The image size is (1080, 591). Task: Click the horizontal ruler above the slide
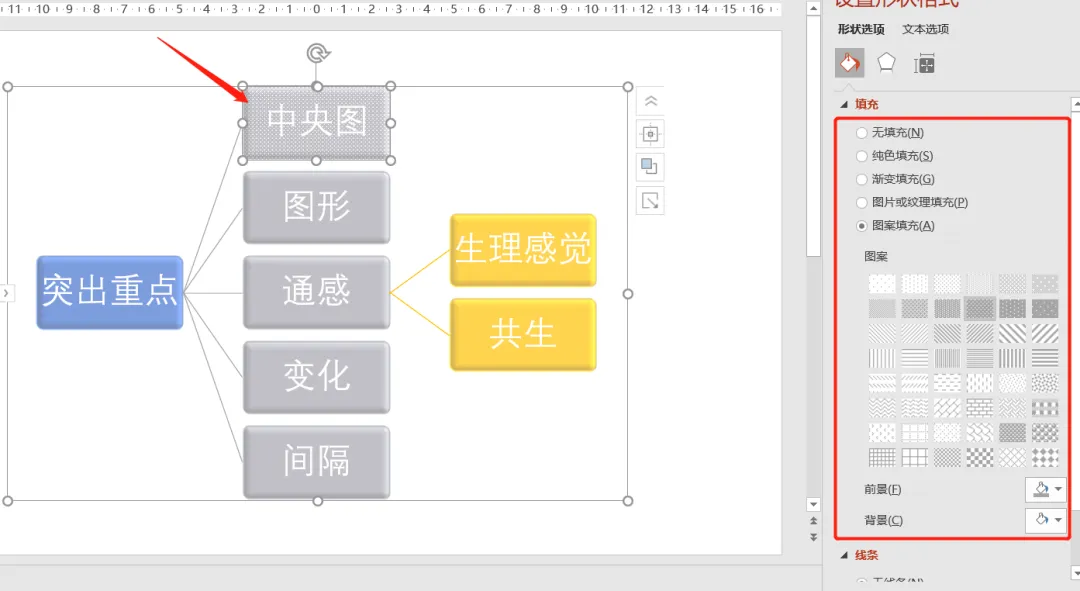[391, 9]
